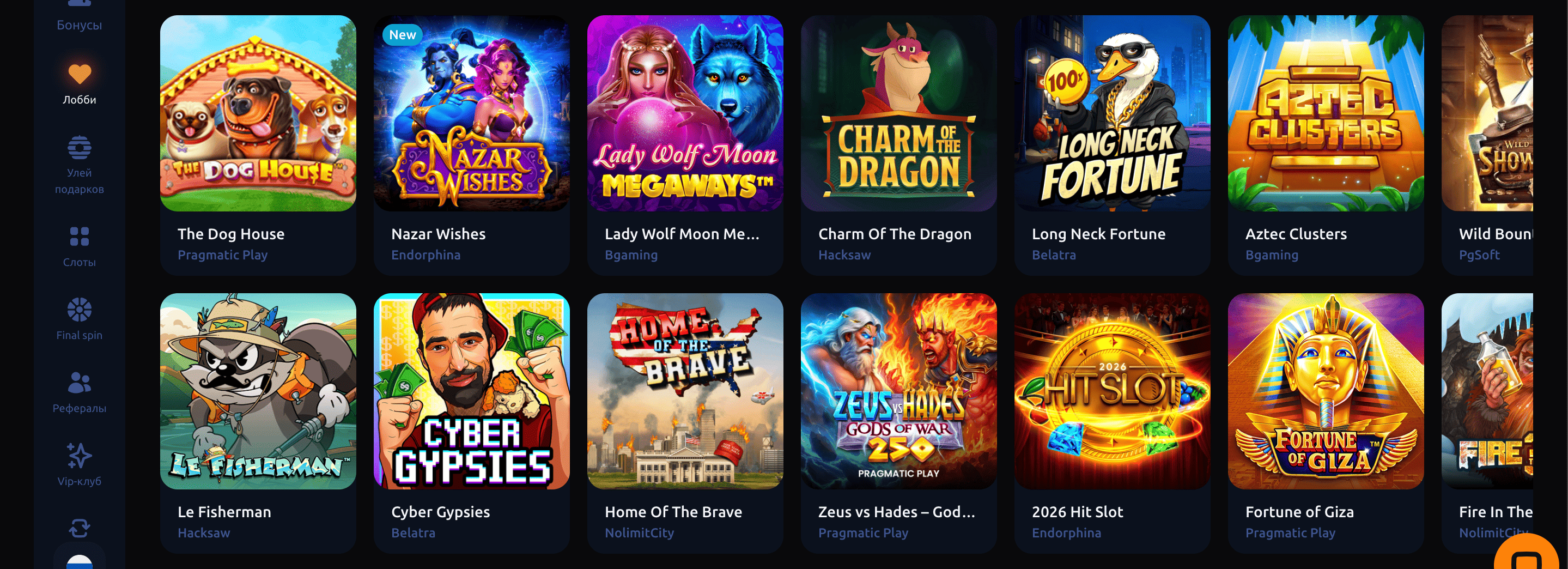Image resolution: width=1568 pixels, height=569 pixels.
Task: Open the Улей подарков beehive icon
Action: click(x=79, y=148)
